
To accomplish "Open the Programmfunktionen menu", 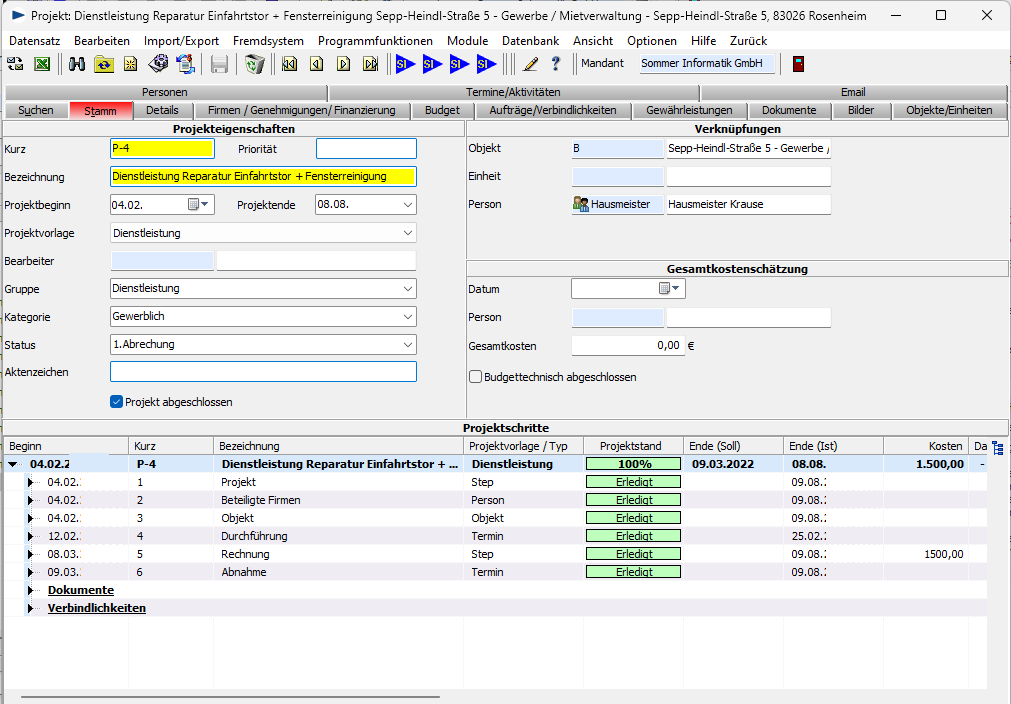I will pyautogui.click(x=375, y=41).
